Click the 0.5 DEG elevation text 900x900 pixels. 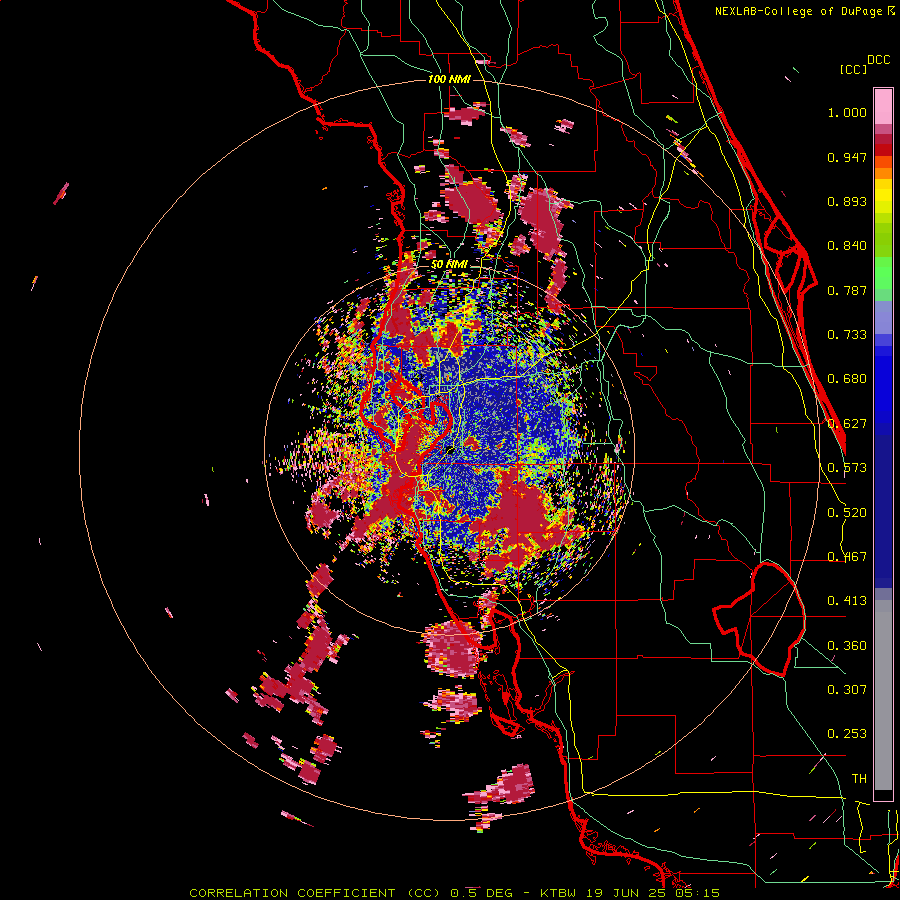coord(482,893)
